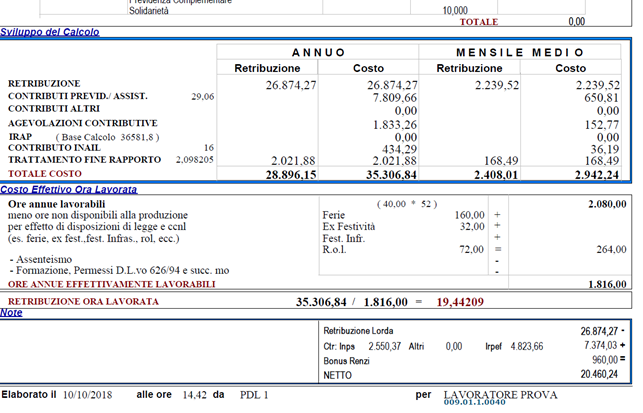Select monthly total cost 2.942,24
643x413 pixels.
coord(597,175)
